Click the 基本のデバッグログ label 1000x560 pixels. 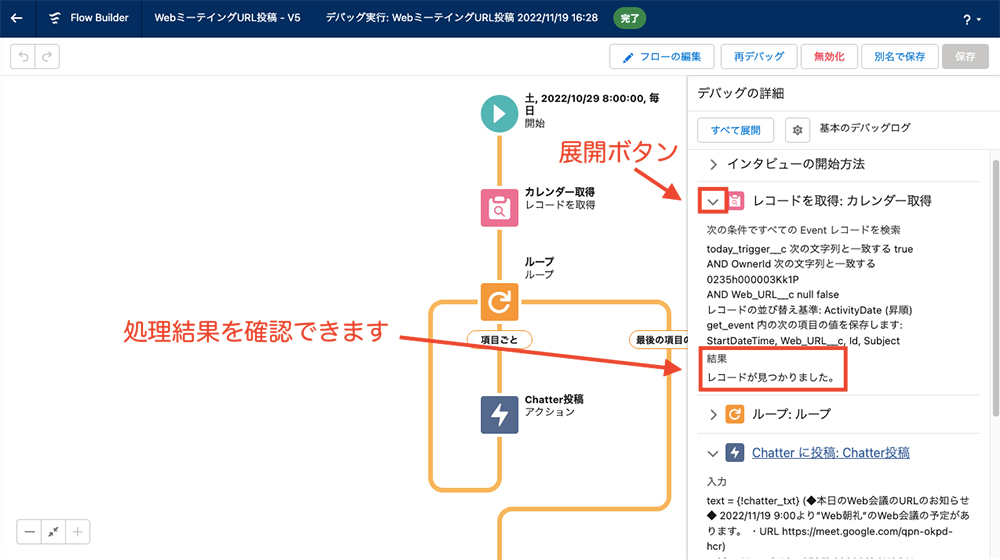865,128
